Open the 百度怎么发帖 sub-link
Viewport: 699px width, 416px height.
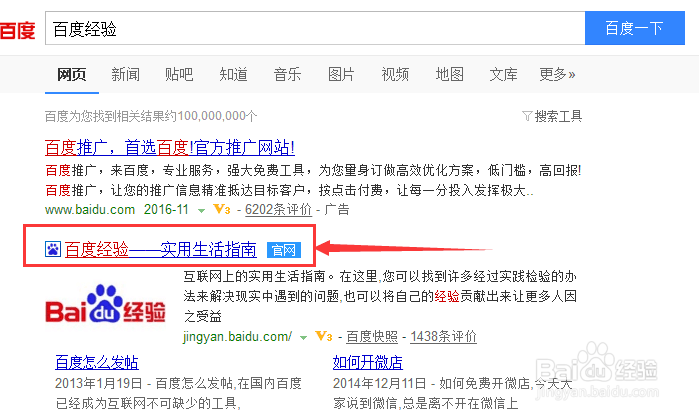(97, 362)
